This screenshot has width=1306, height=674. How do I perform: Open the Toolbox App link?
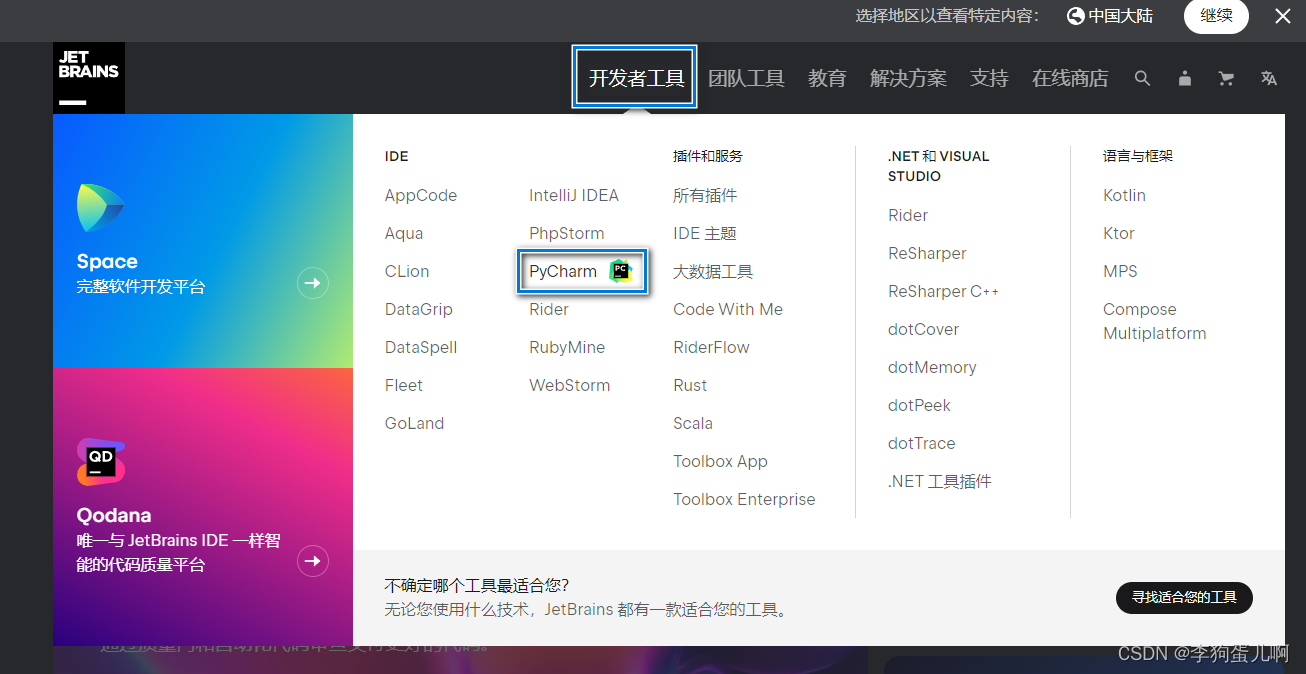pyautogui.click(x=720, y=461)
